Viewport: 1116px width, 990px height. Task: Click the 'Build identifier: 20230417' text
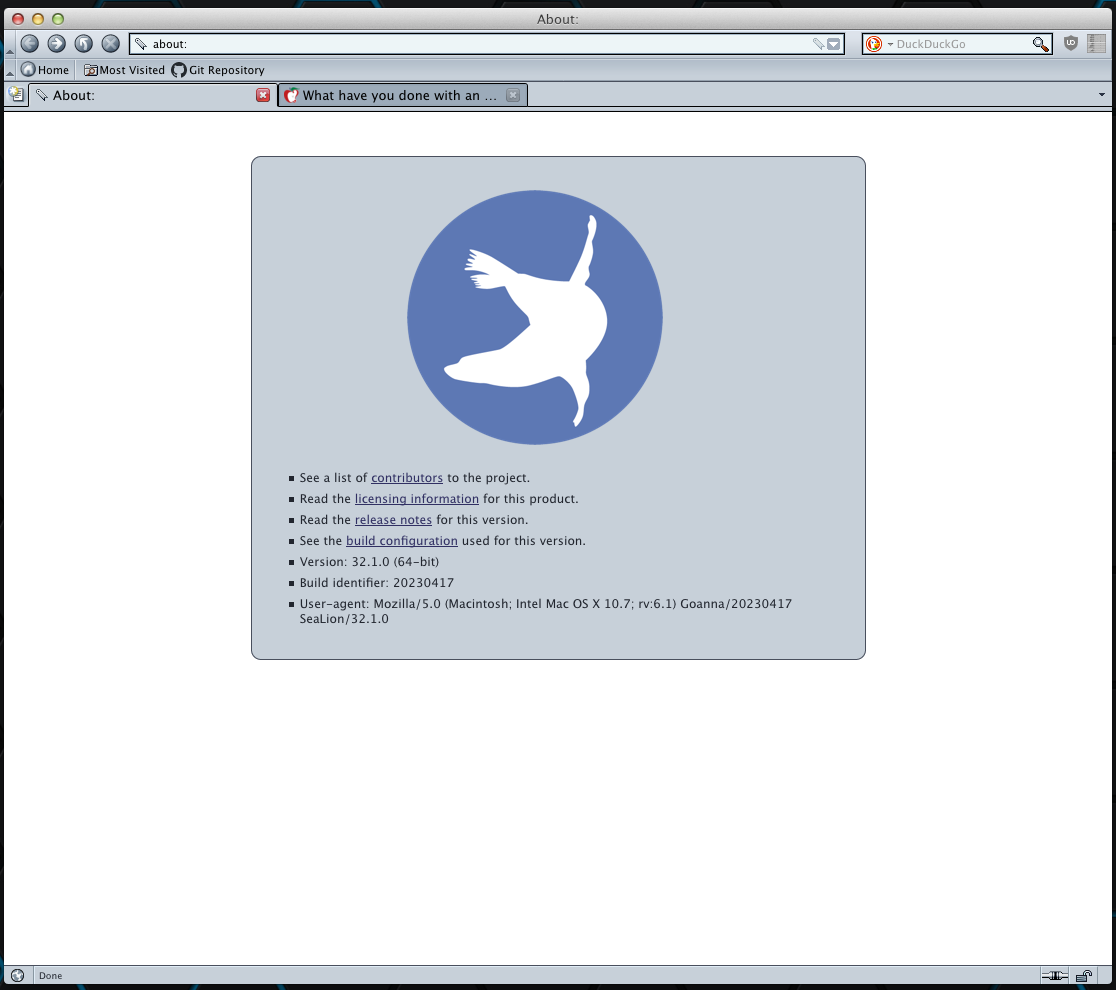pyautogui.click(x=377, y=583)
